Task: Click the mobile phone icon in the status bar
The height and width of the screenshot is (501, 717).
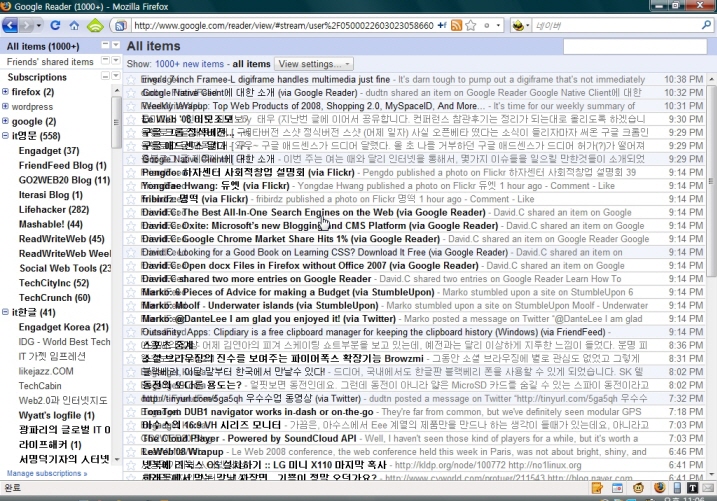Action: [678, 488]
